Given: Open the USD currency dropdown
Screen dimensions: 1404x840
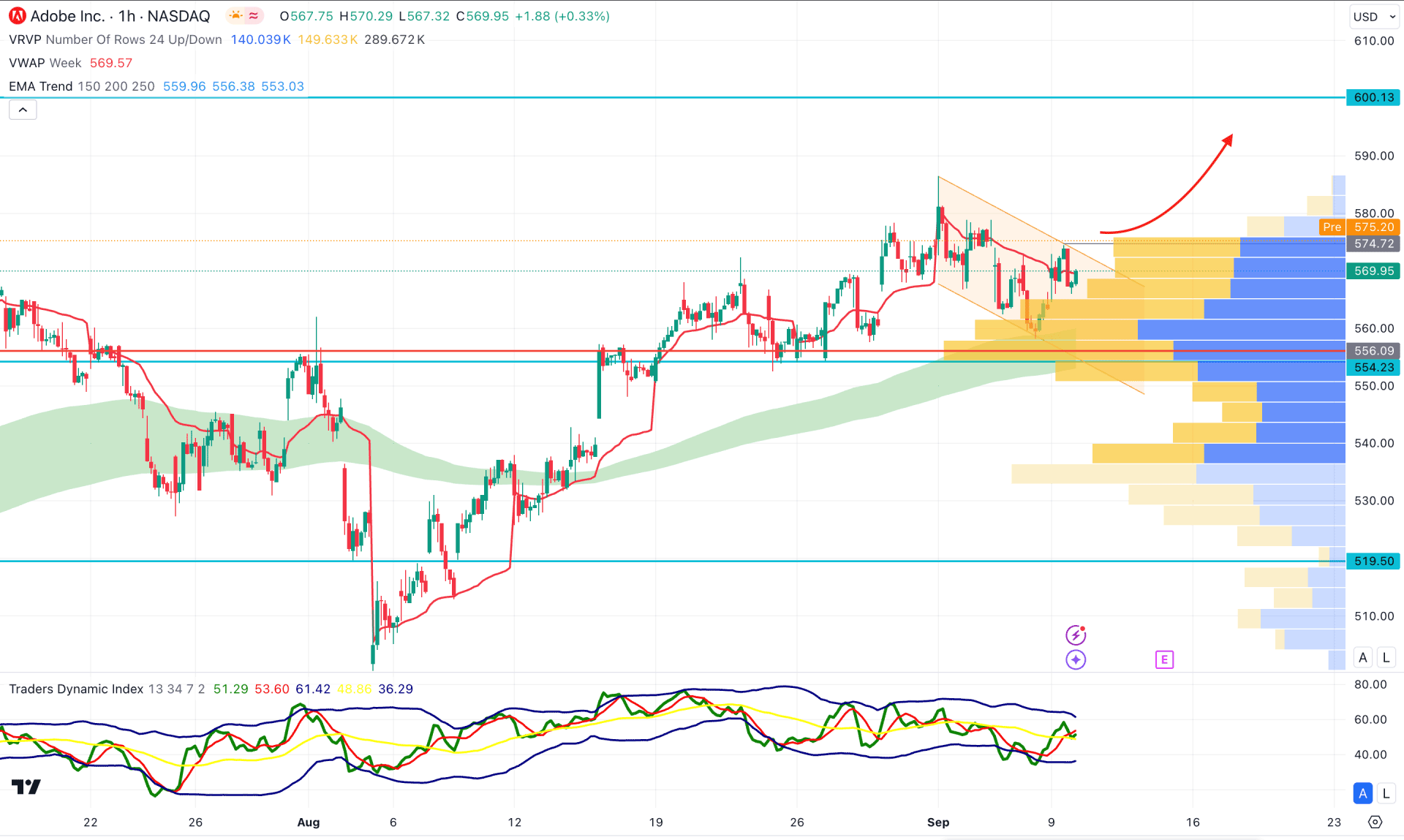Looking at the screenshot, I should click(x=1374, y=16).
